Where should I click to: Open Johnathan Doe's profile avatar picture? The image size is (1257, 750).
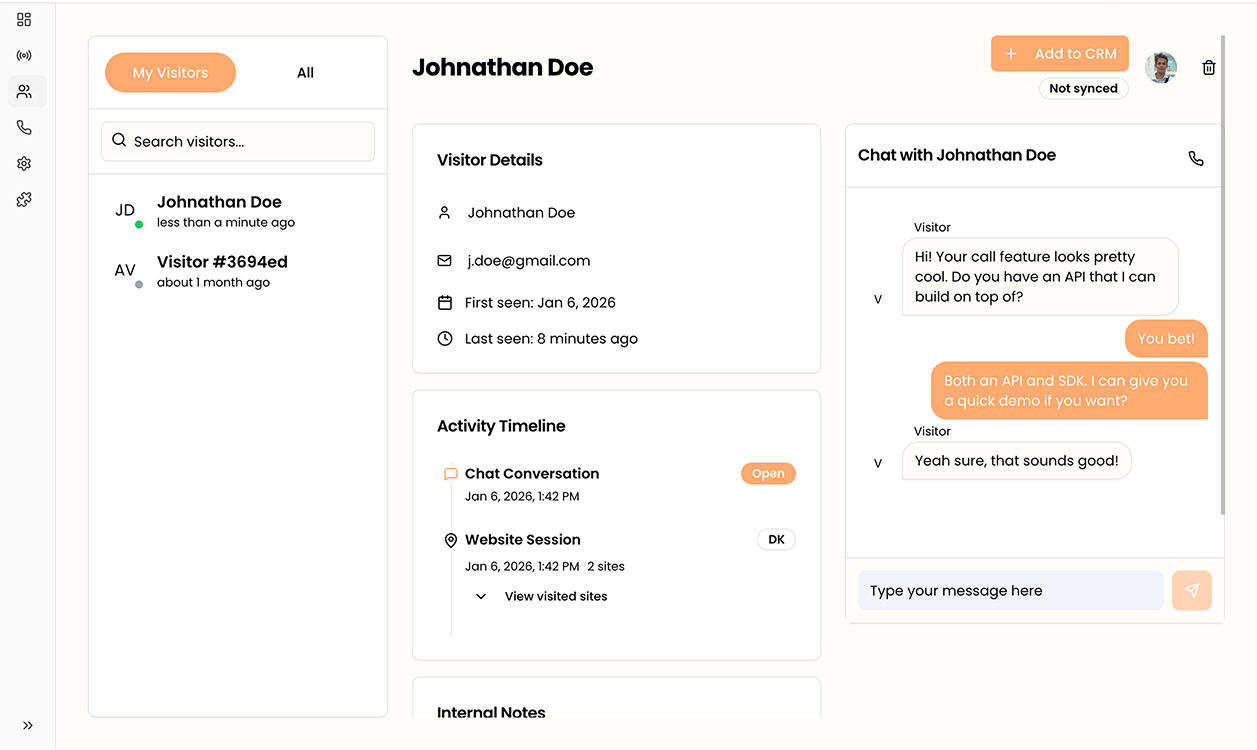click(1161, 68)
